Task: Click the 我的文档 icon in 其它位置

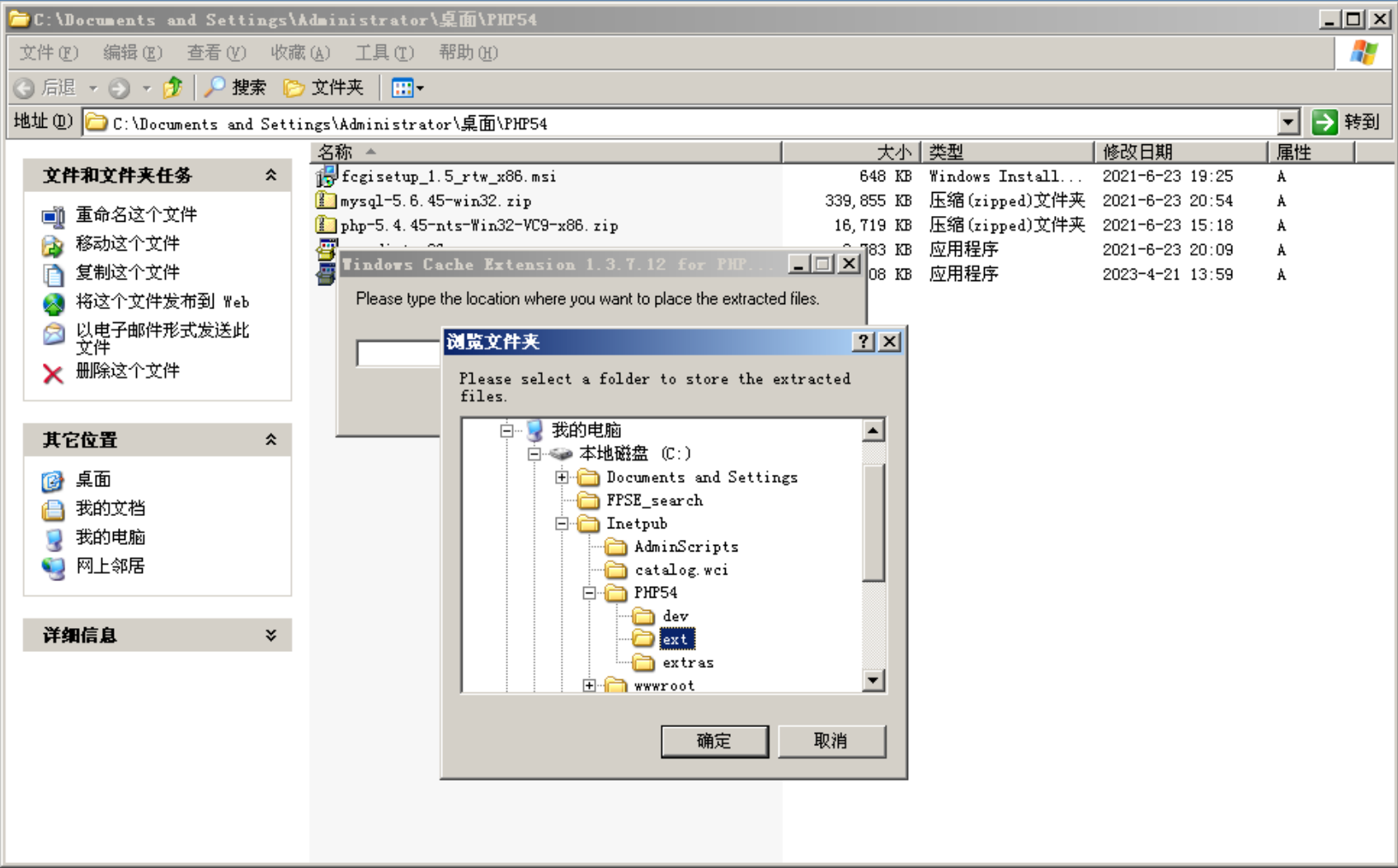Action: coord(53,509)
